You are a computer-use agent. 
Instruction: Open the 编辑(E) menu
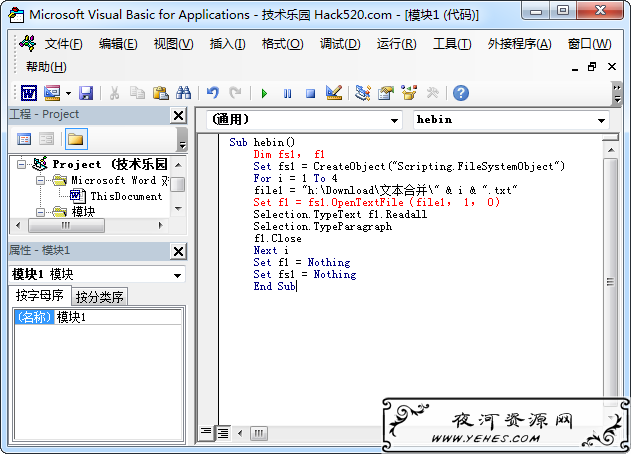coord(118,44)
